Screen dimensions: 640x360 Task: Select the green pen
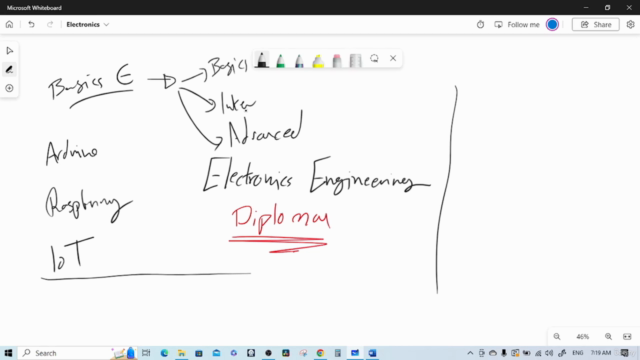tap(280, 60)
